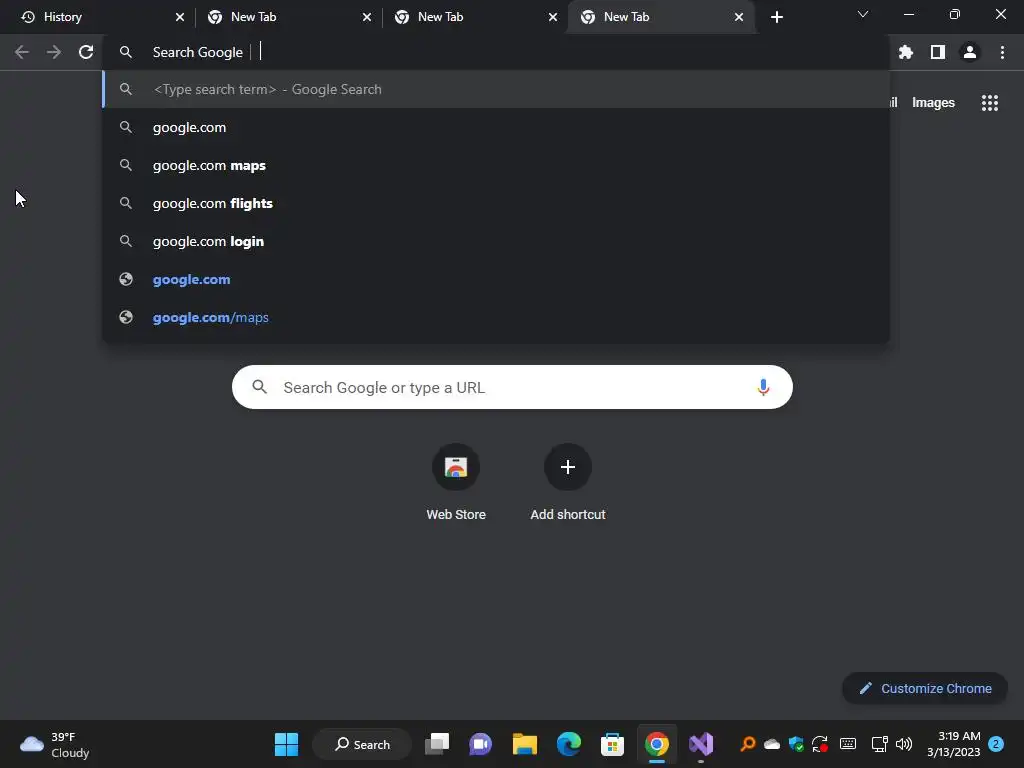
Task: Open a new tab with plus button
Action: click(776, 18)
